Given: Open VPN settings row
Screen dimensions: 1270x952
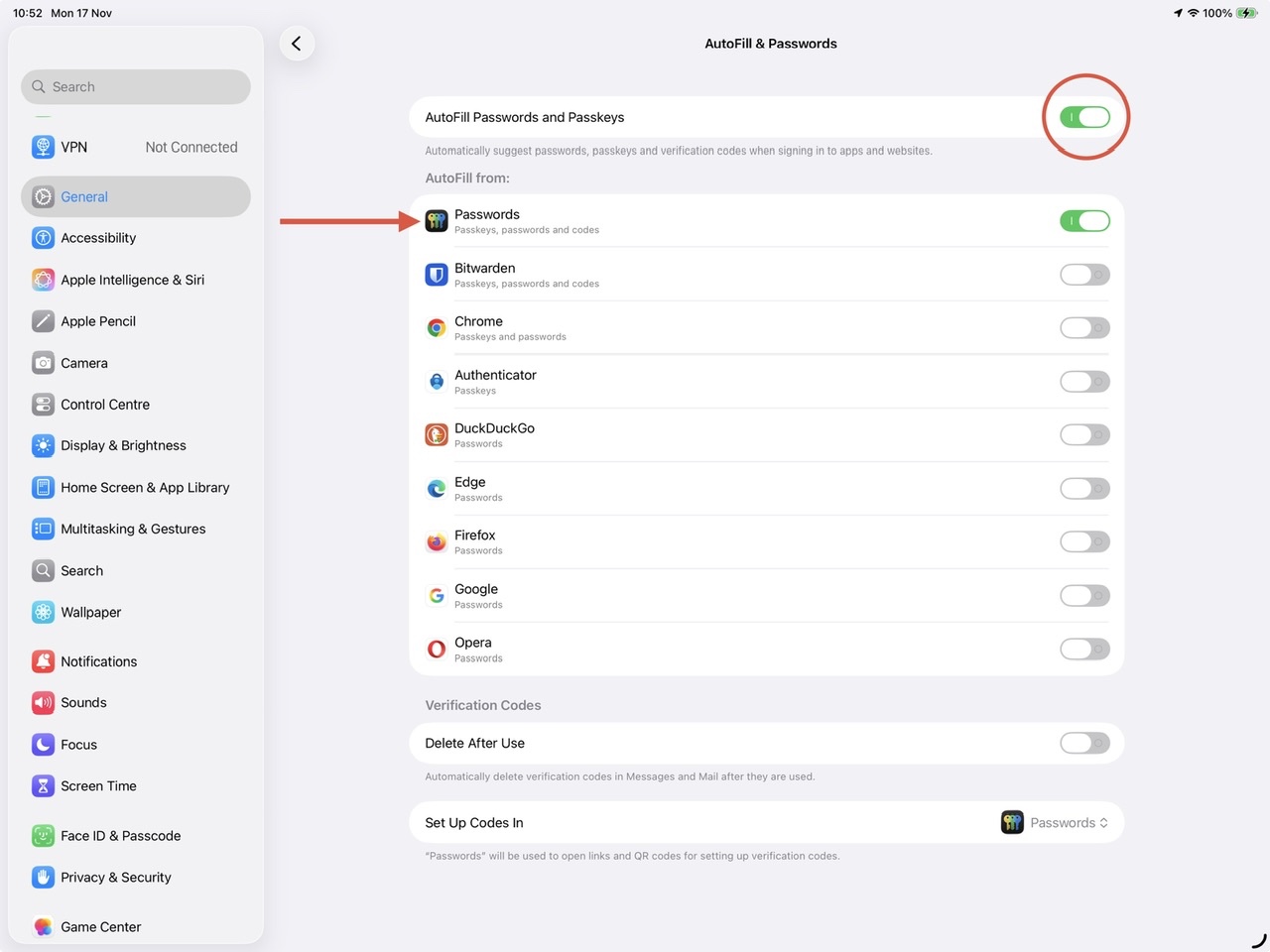Looking at the screenshot, I should click(x=136, y=147).
